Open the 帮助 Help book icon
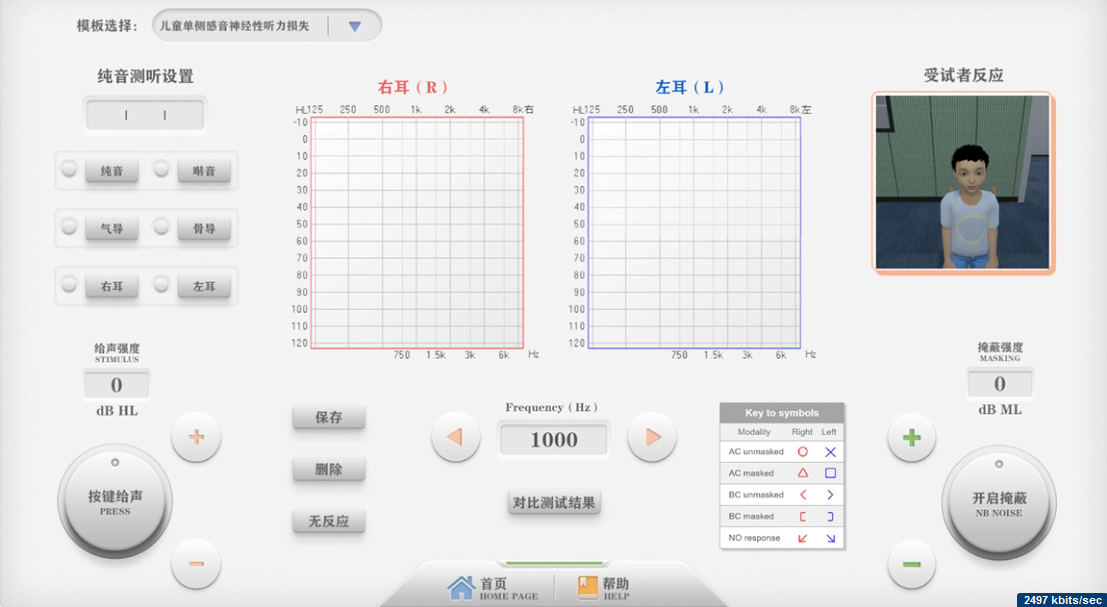The width and height of the screenshot is (1107, 607). (588, 587)
